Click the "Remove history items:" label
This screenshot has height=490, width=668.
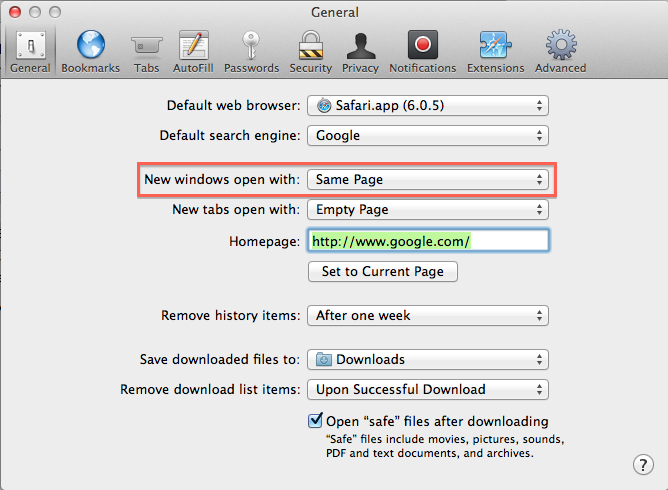[230, 315]
